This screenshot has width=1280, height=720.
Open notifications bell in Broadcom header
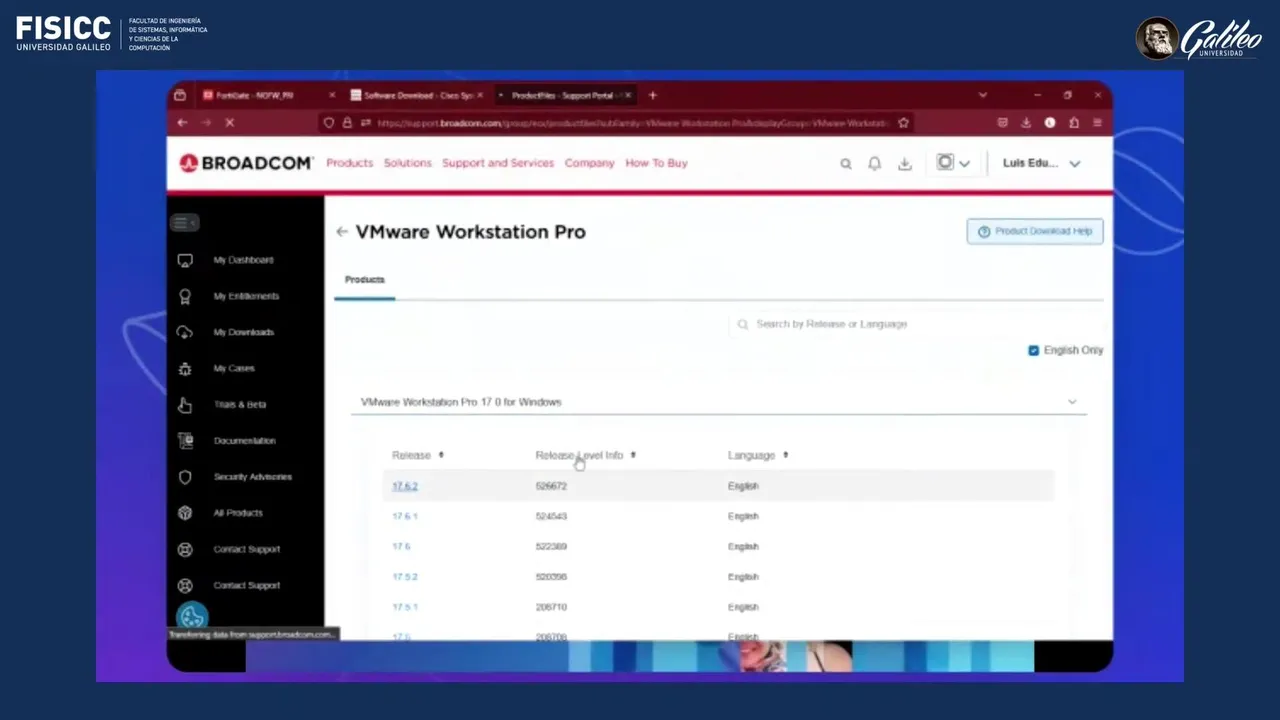[875, 164]
